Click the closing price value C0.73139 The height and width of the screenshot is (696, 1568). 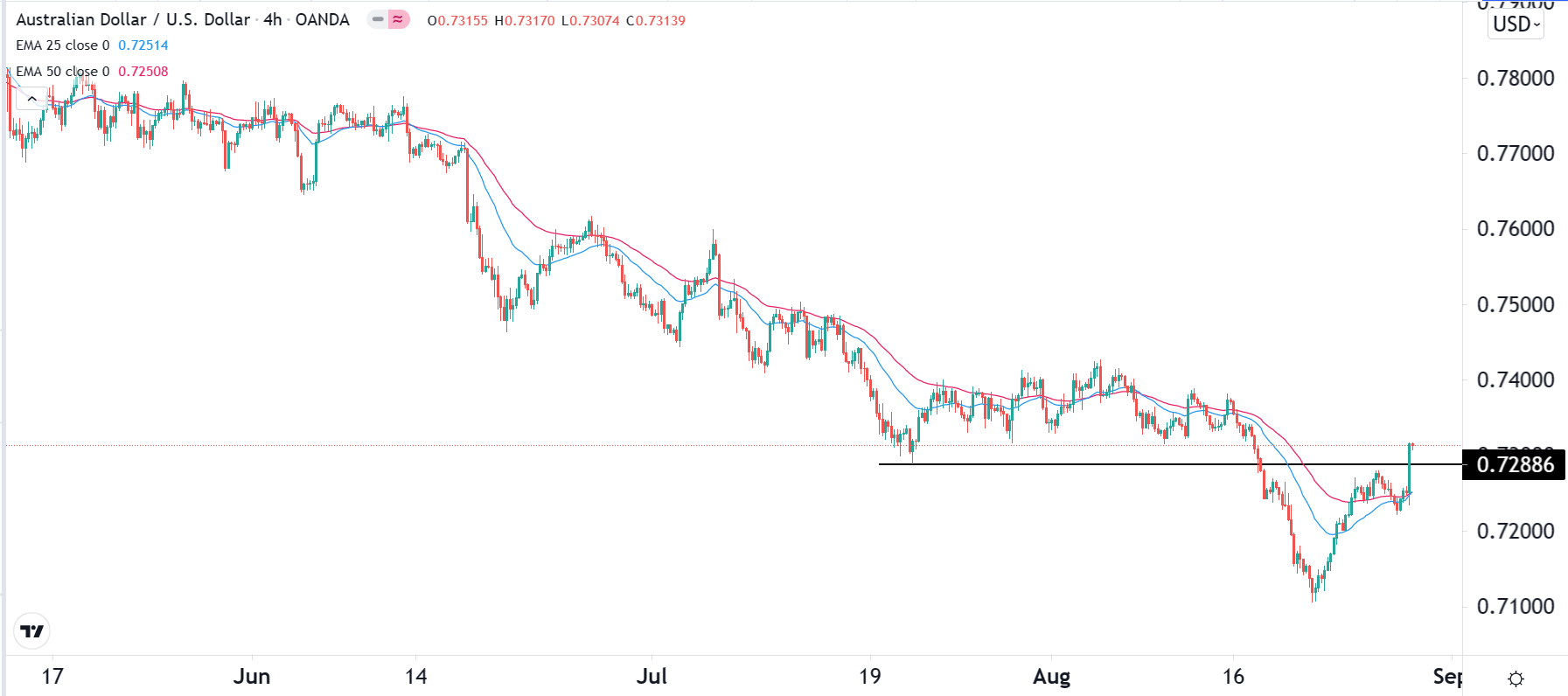(x=656, y=20)
